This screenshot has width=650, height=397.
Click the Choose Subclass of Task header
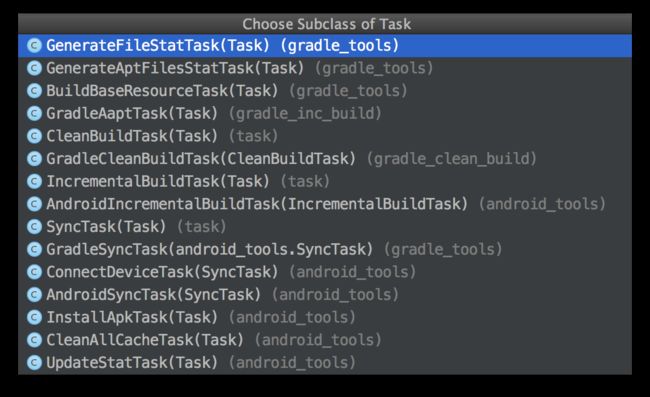327,24
